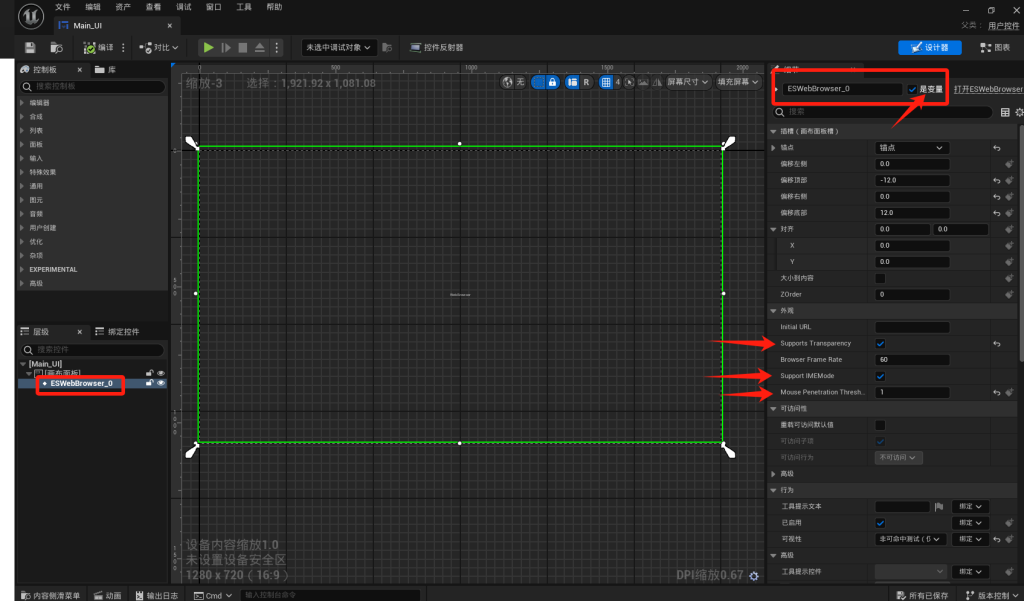Click the Browse to asset icon
The image size is (1024, 601).
tap(57, 47)
